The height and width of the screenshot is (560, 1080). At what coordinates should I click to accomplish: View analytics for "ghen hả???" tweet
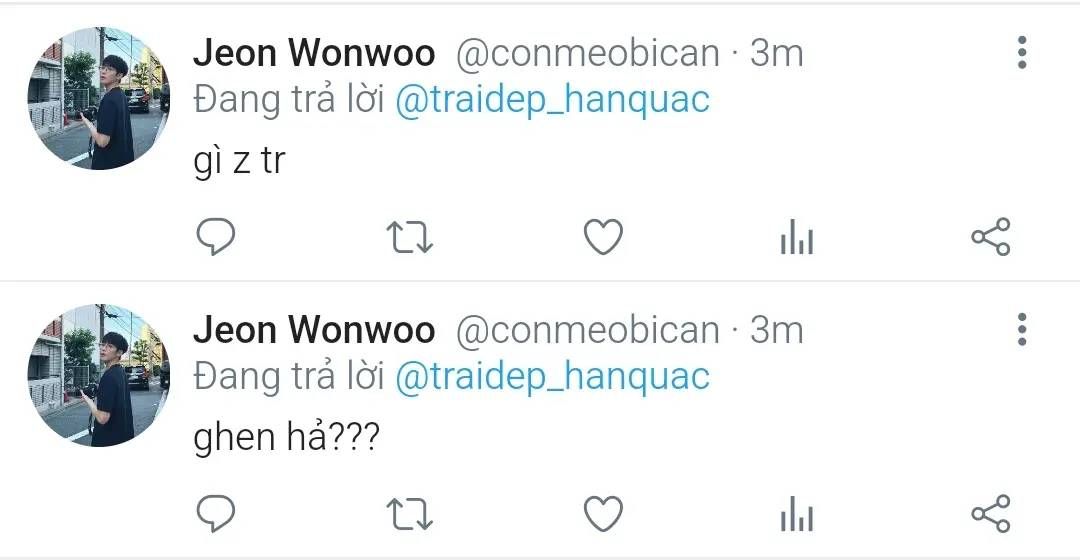point(797,514)
